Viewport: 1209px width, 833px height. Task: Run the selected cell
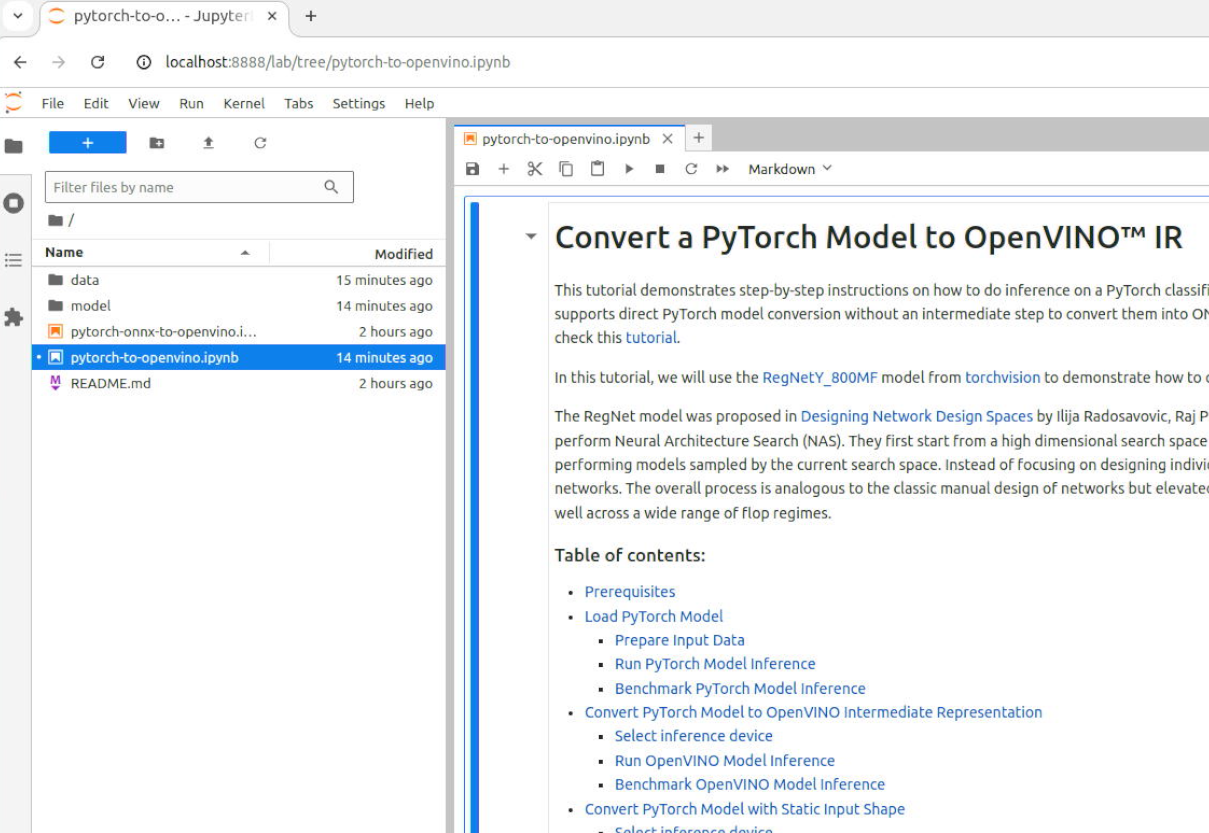click(629, 169)
